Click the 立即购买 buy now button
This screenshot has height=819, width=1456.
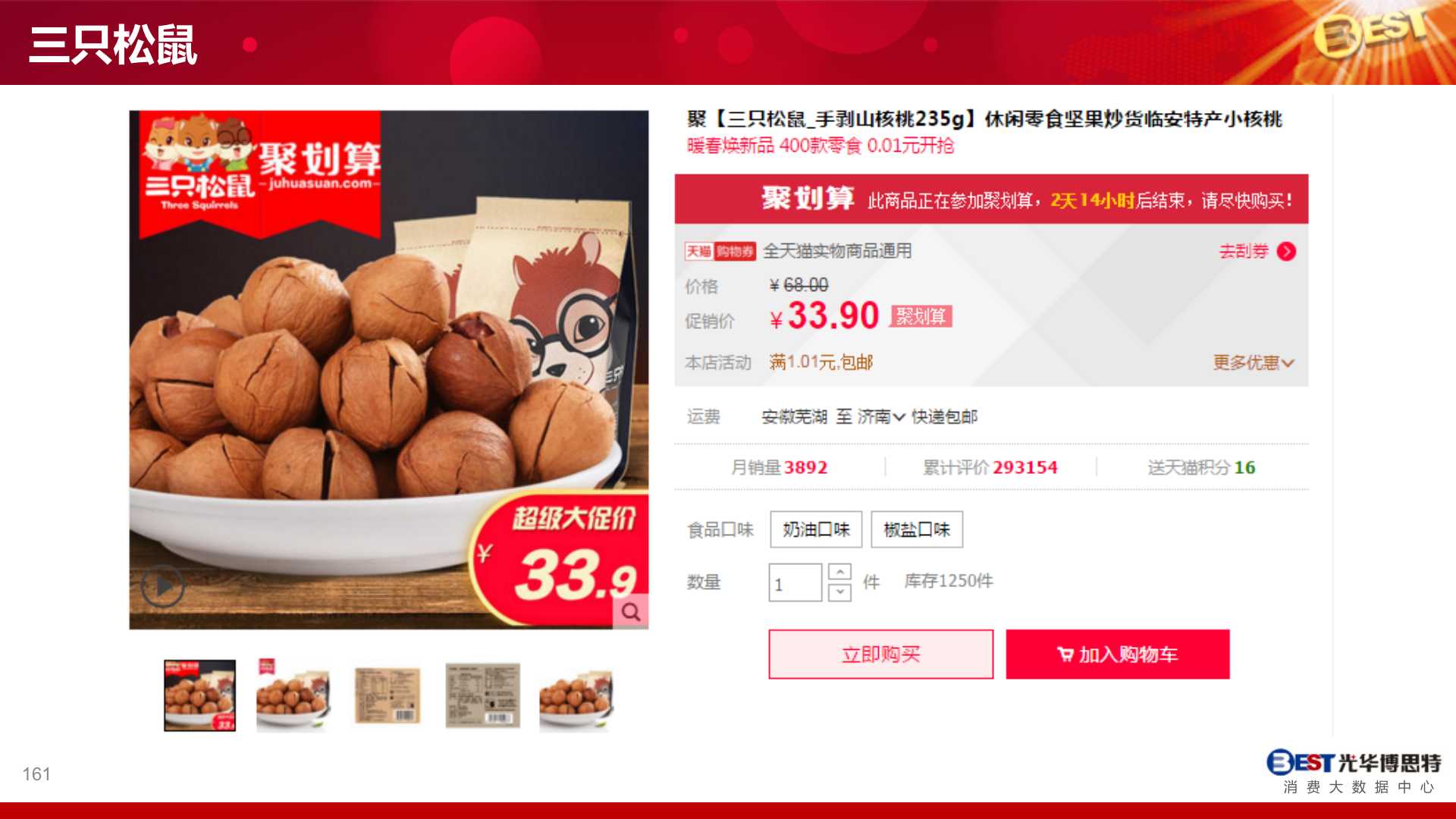[880, 654]
